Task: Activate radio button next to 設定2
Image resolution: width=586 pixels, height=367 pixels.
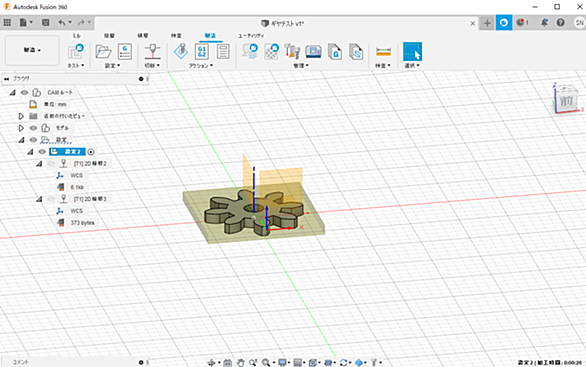Action: point(91,152)
